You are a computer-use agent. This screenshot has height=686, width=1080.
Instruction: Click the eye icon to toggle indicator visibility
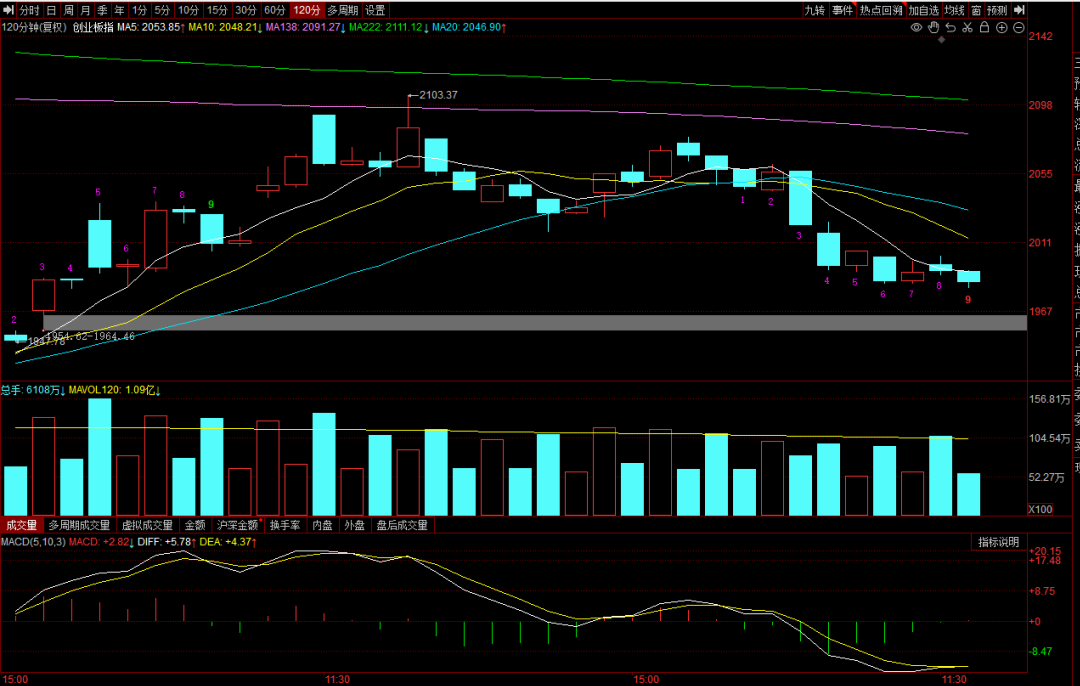point(916,28)
